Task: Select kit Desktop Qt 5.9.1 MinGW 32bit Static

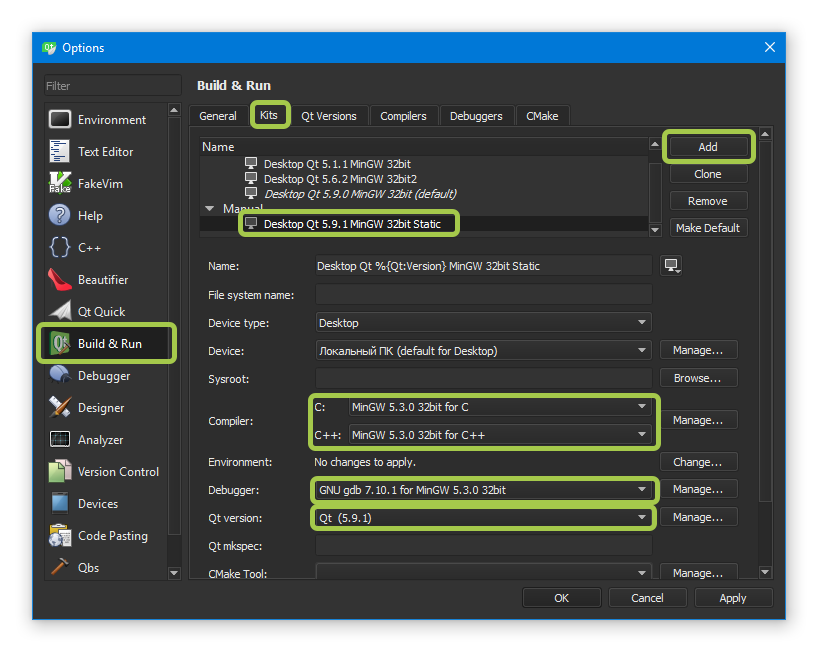Action: coord(352,224)
